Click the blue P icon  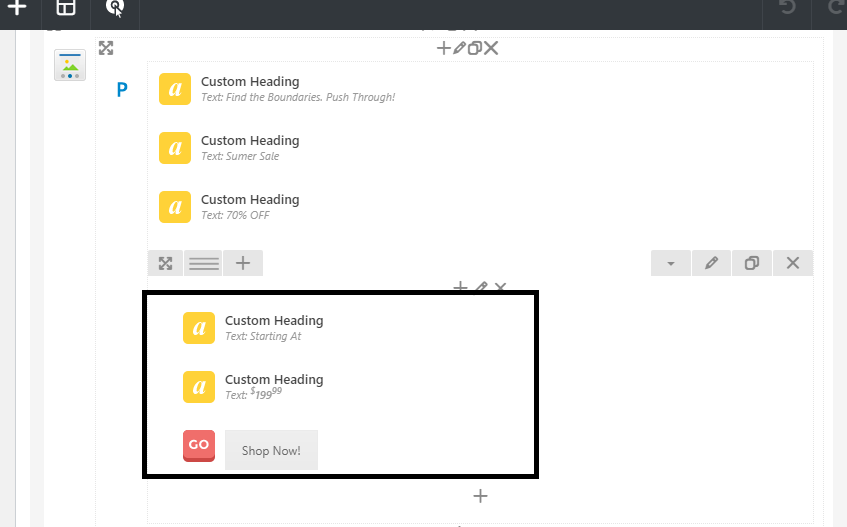(122, 89)
